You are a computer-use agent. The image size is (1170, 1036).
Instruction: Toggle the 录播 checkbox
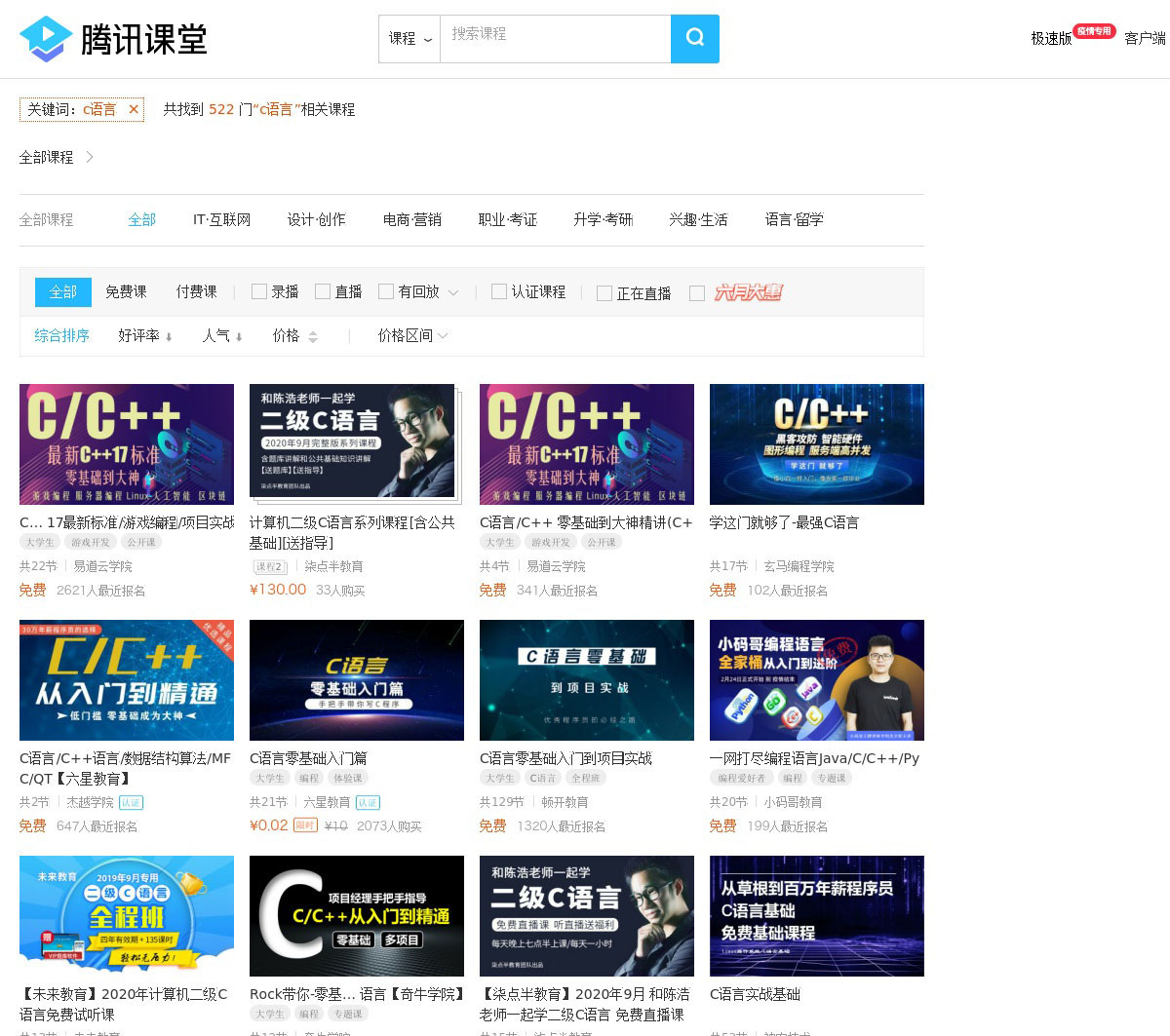(259, 291)
